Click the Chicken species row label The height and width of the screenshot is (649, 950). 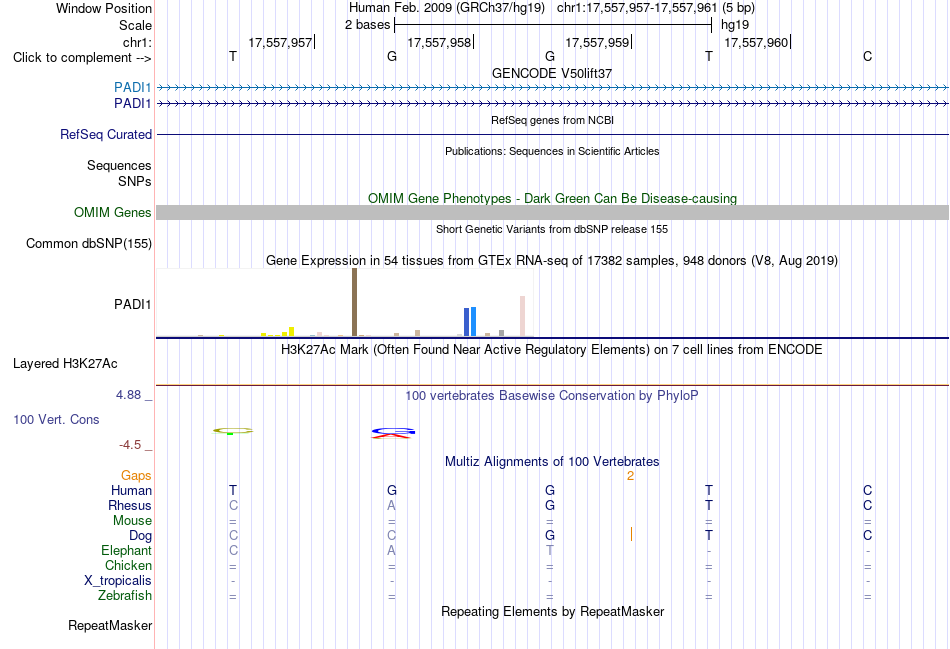click(128, 565)
